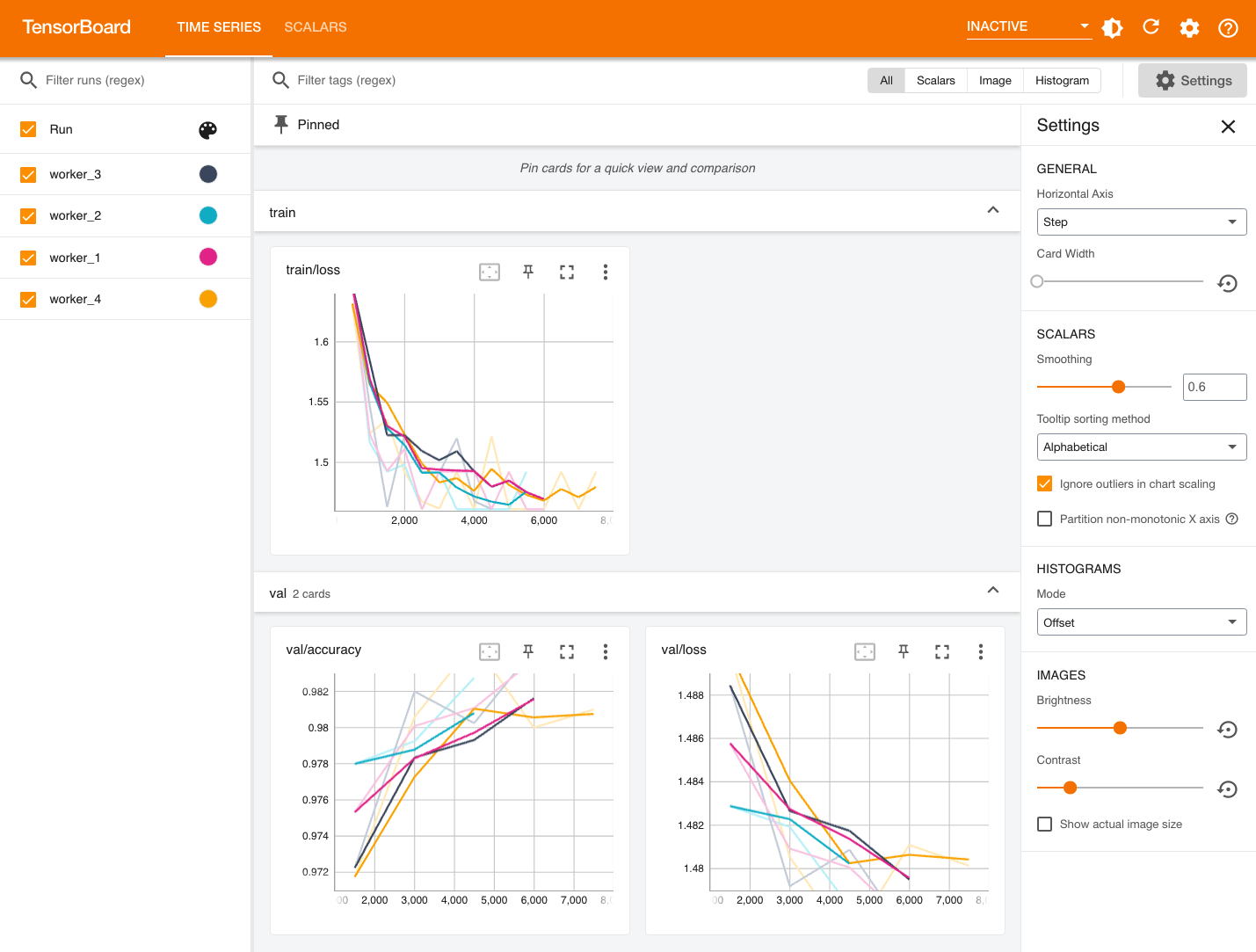
Task: Pin the train/loss card
Action: point(528,272)
